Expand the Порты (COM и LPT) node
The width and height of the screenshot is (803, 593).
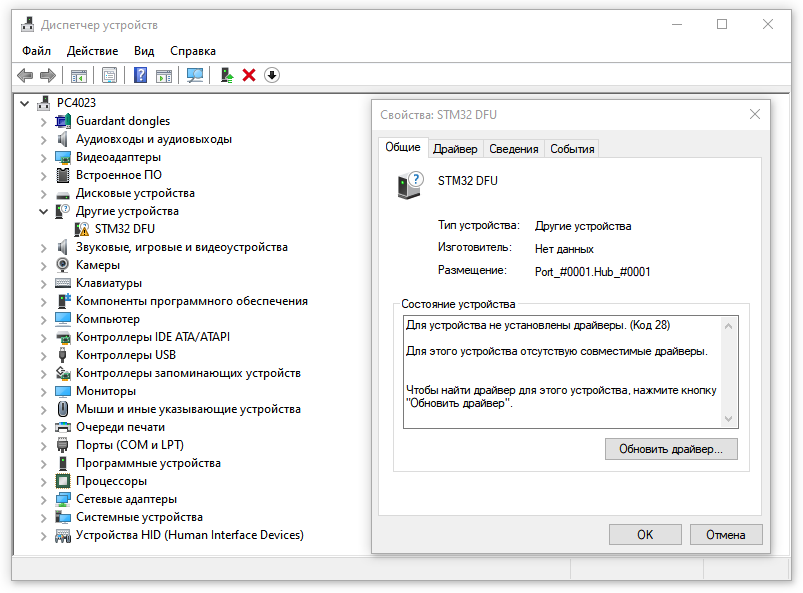click(43, 445)
